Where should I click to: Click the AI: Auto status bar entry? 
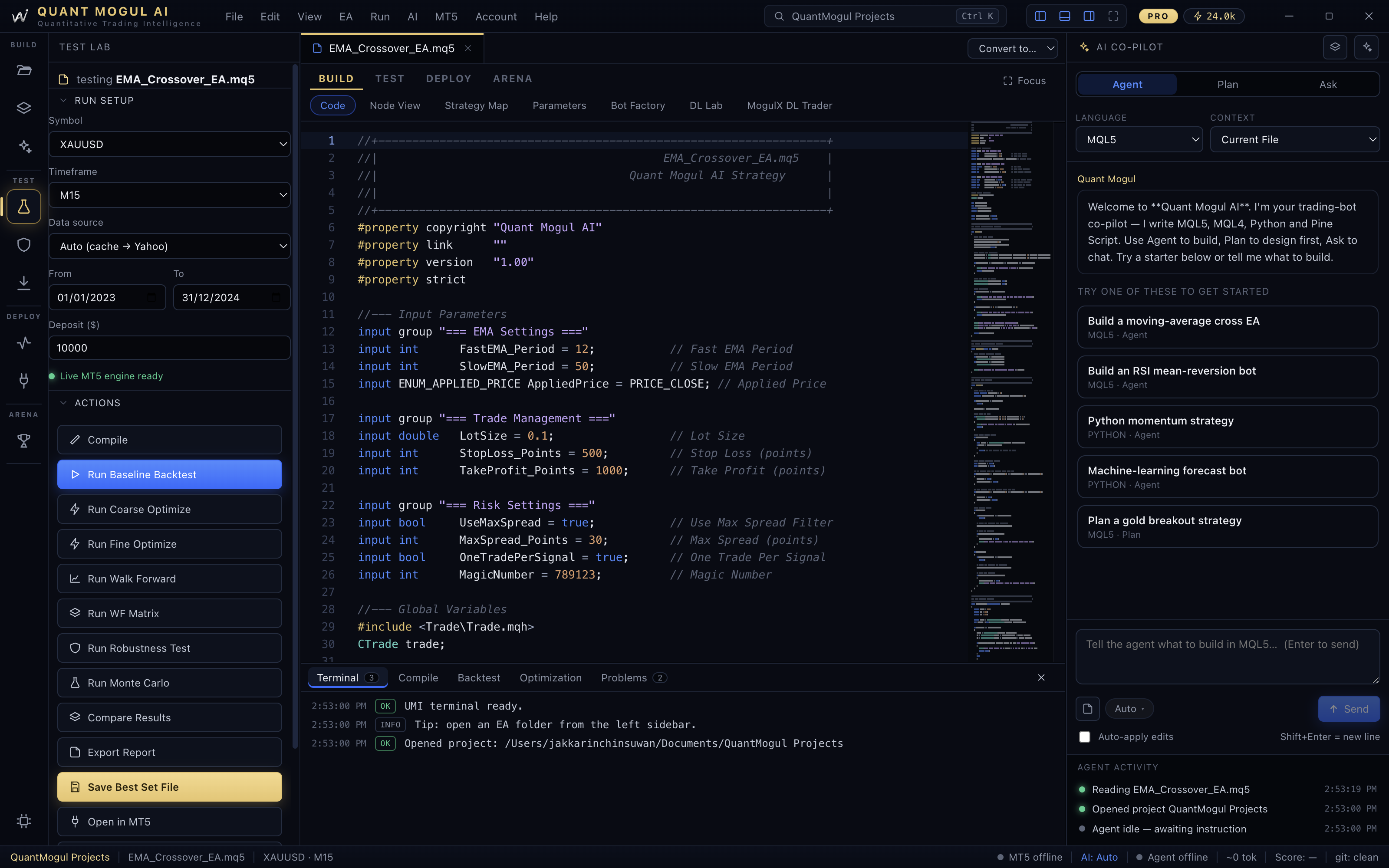click(x=1099, y=857)
